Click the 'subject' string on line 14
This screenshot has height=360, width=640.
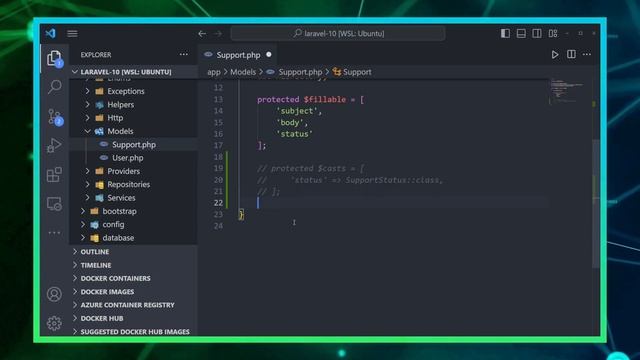click(296, 111)
